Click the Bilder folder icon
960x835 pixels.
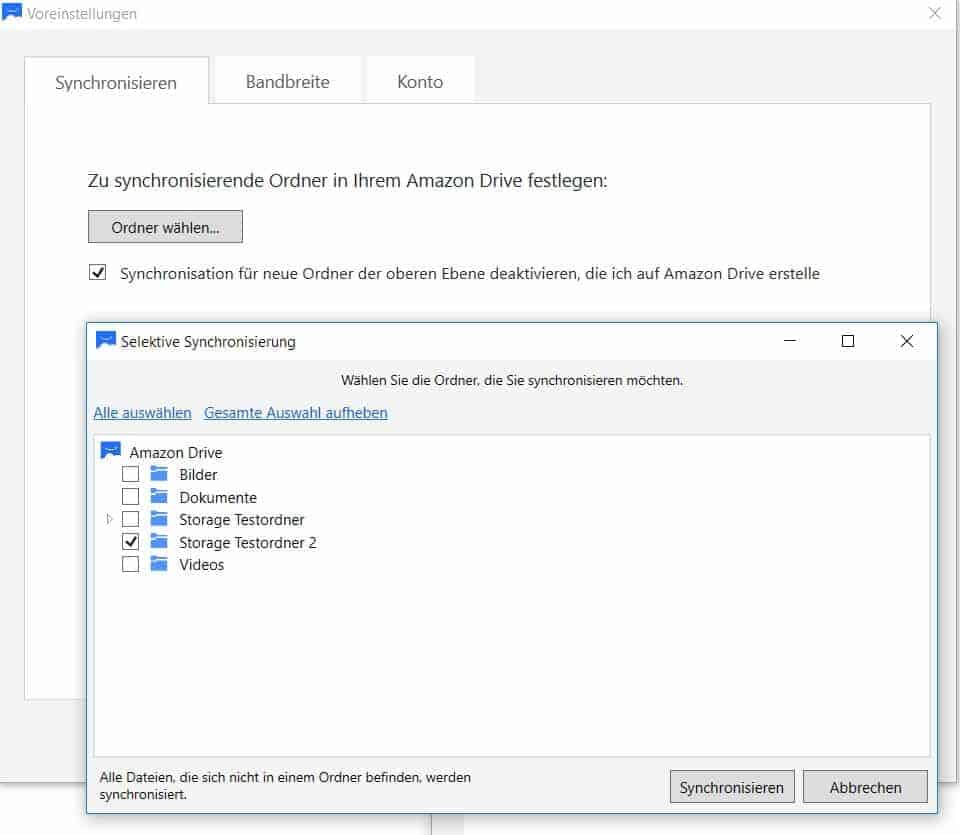(x=159, y=473)
